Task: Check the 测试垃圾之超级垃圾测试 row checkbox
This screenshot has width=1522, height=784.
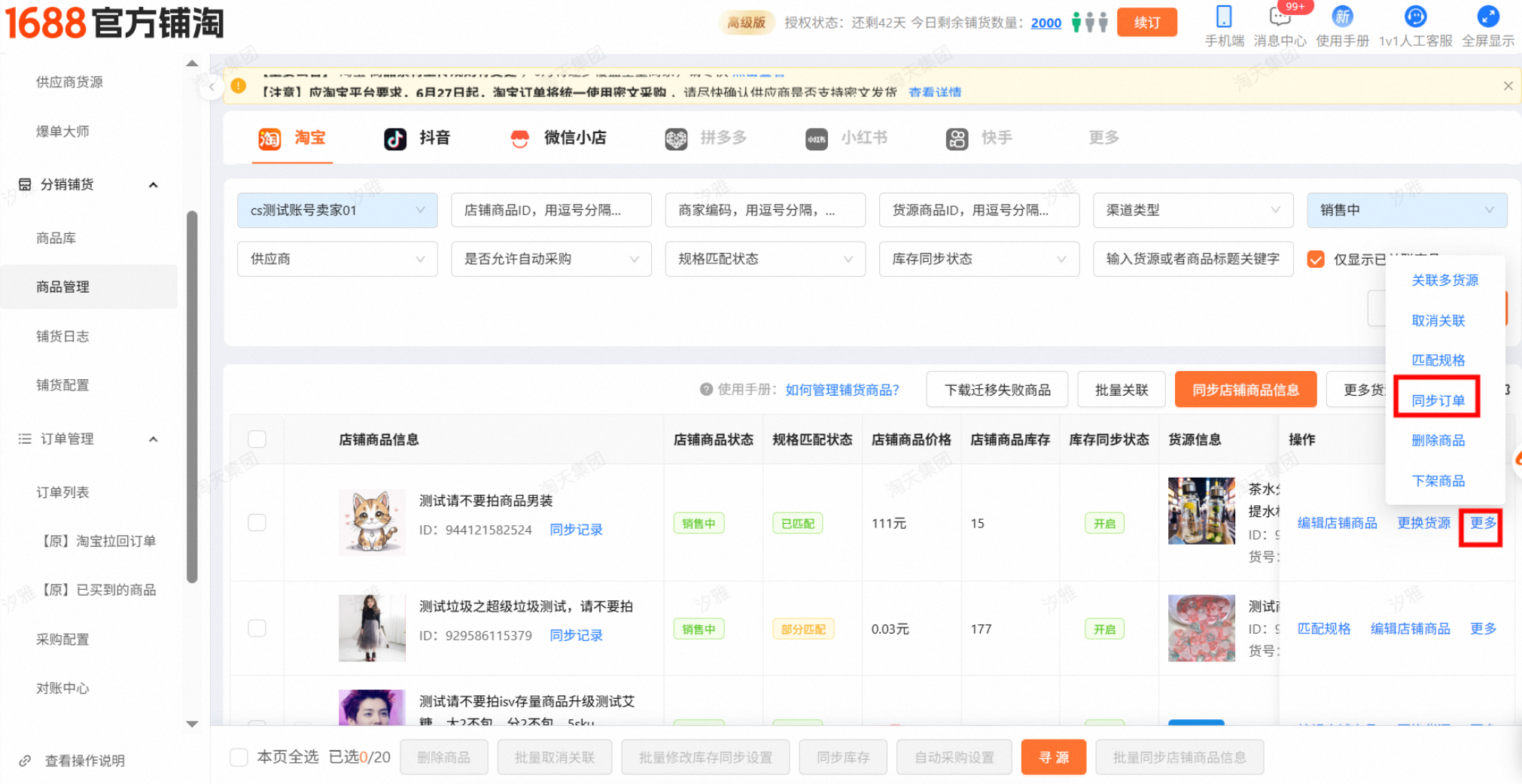Action: (257, 628)
